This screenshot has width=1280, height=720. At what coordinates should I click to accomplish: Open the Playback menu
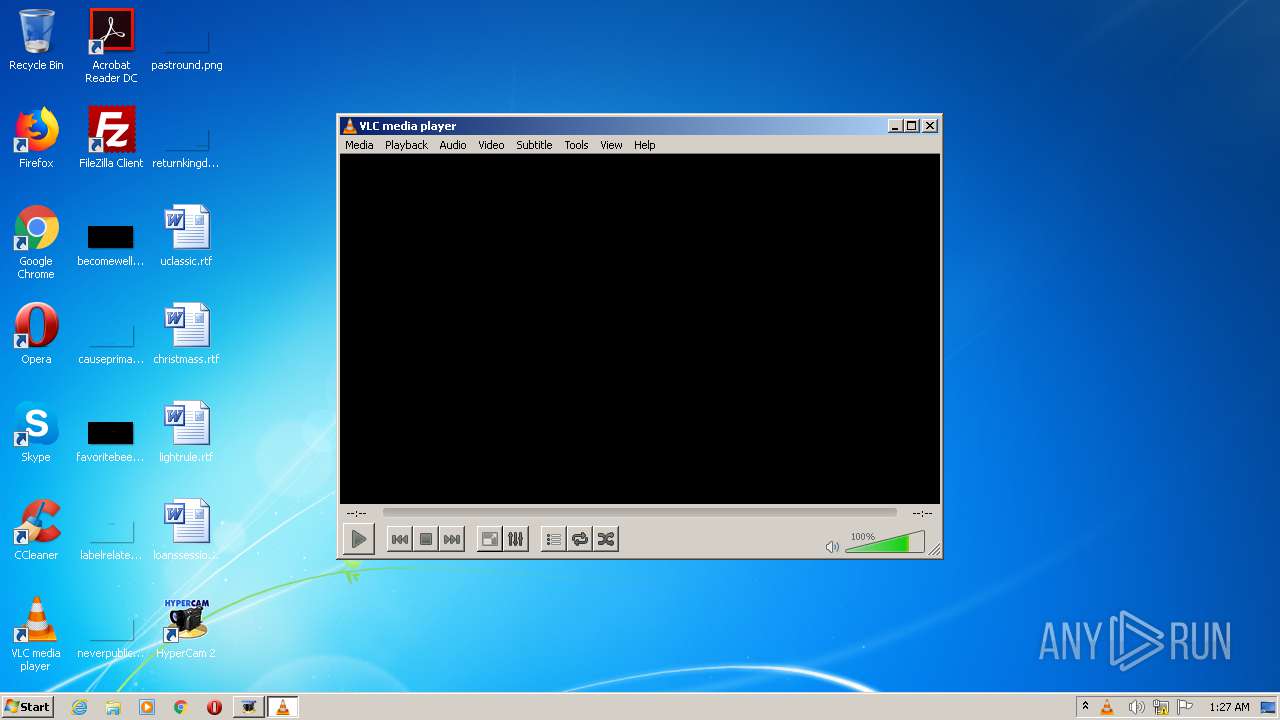pos(406,145)
